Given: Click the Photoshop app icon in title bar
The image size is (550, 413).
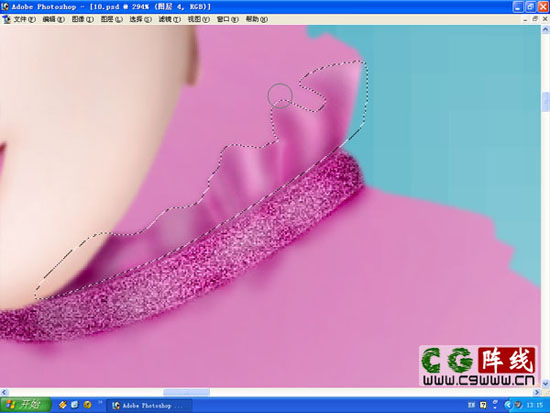Looking at the screenshot, I should point(5,6).
